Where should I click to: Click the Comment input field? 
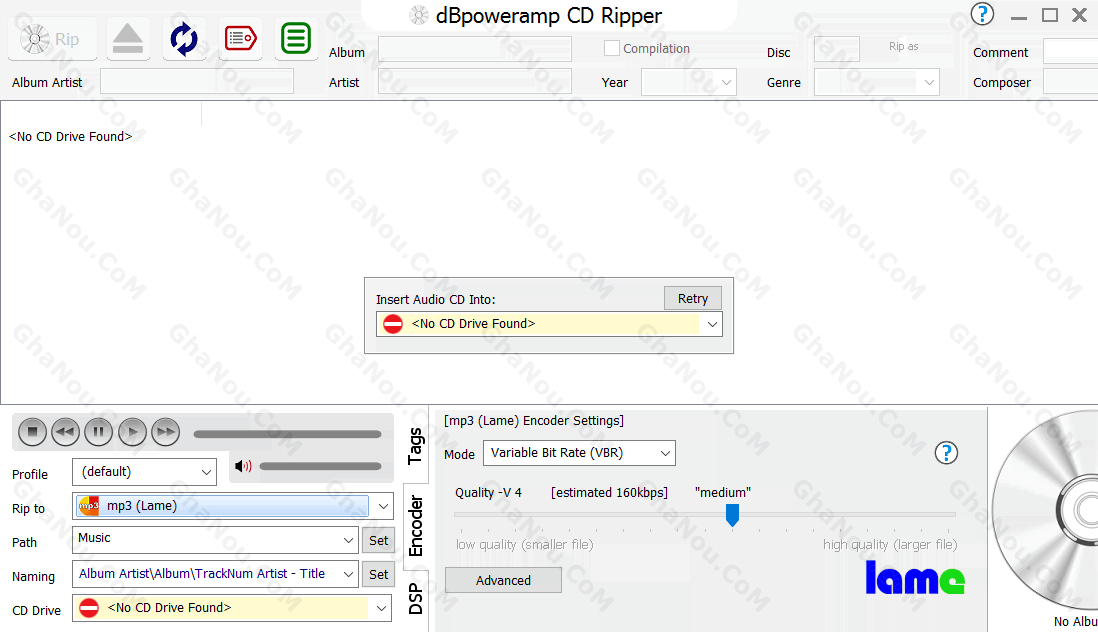pyautogui.click(x=1071, y=50)
